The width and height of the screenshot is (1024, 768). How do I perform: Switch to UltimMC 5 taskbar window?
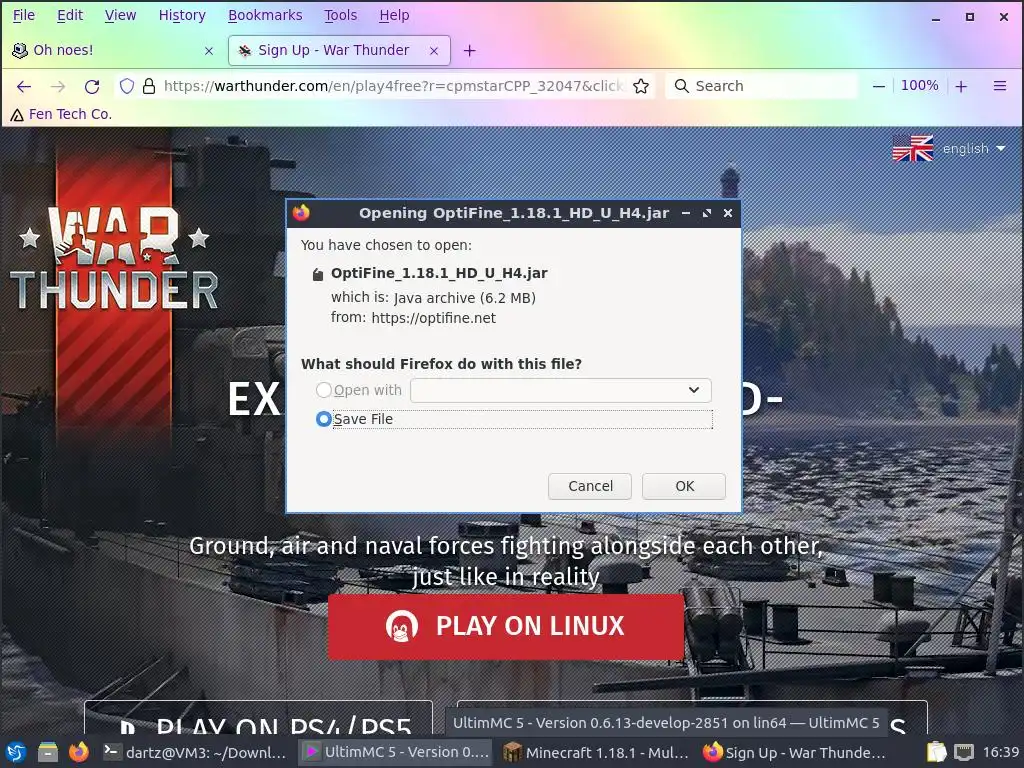click(x=397, y=752)
